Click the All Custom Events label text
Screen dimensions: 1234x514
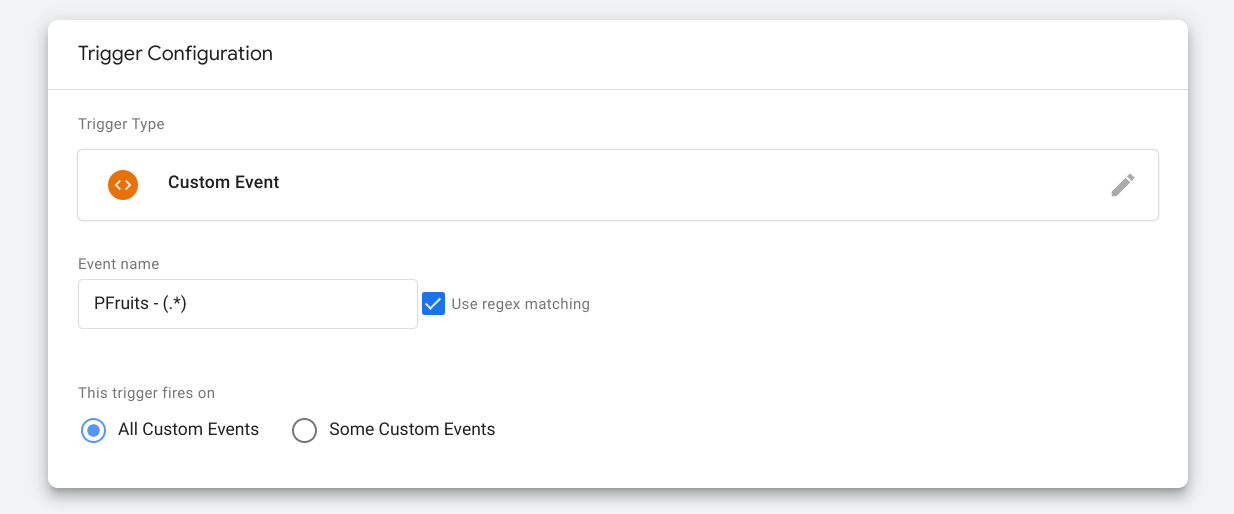point(188,429)
